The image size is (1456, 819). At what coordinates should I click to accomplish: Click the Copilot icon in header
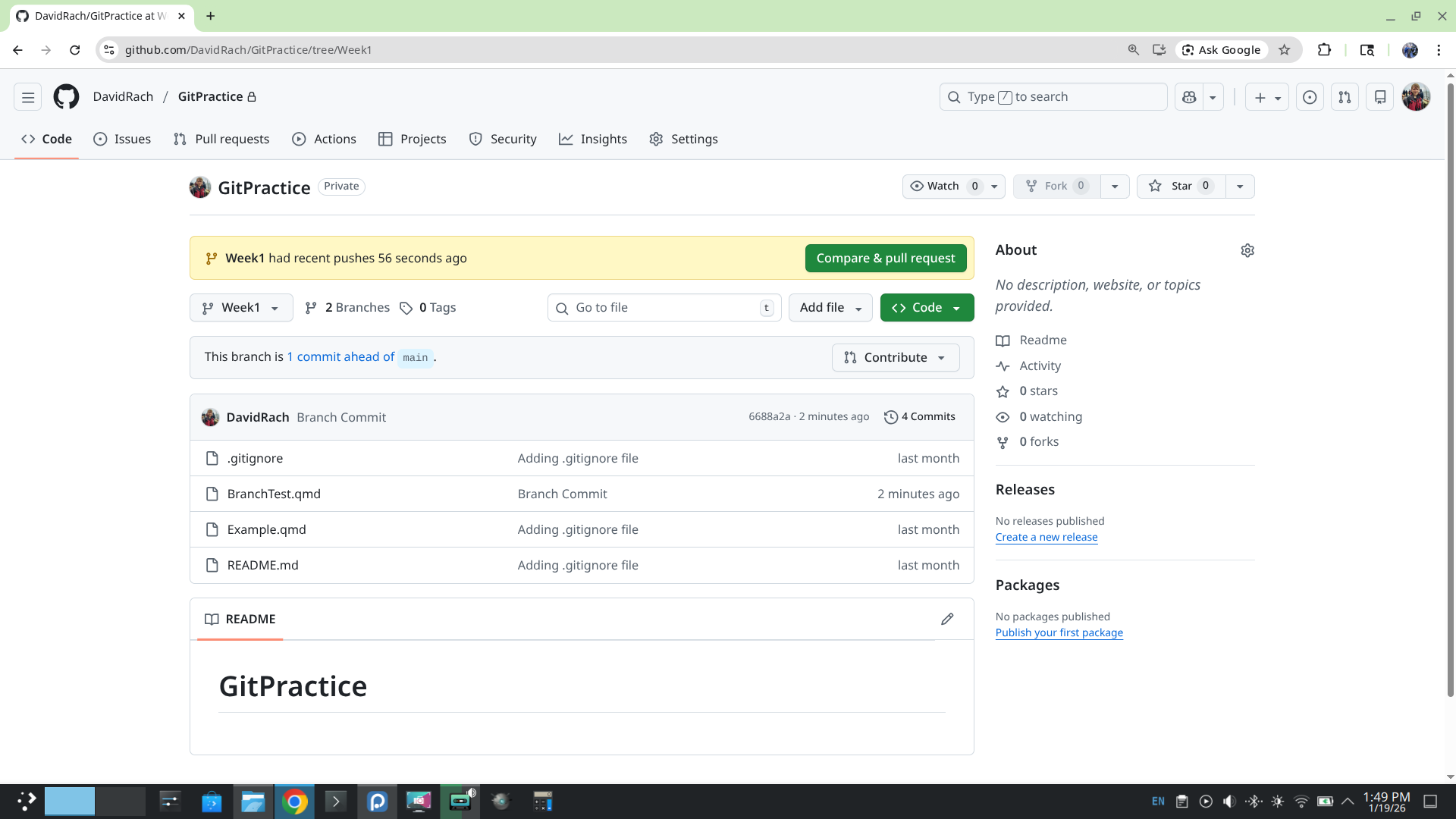pyautogui.click(x=1189, y=97)
